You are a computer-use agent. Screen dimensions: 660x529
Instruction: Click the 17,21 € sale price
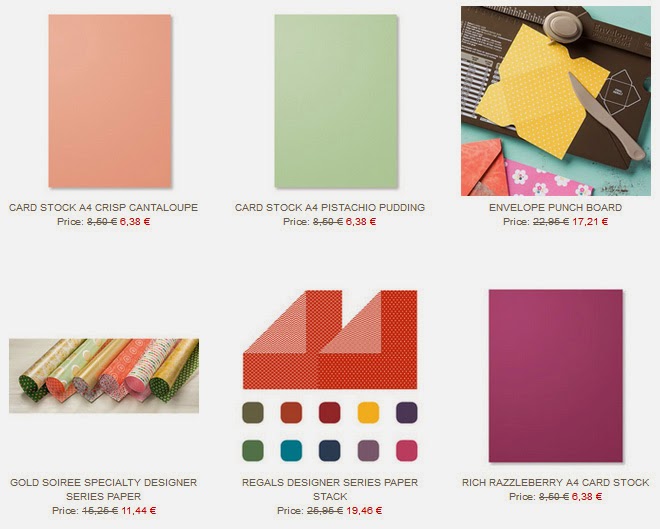pos(590,221)
